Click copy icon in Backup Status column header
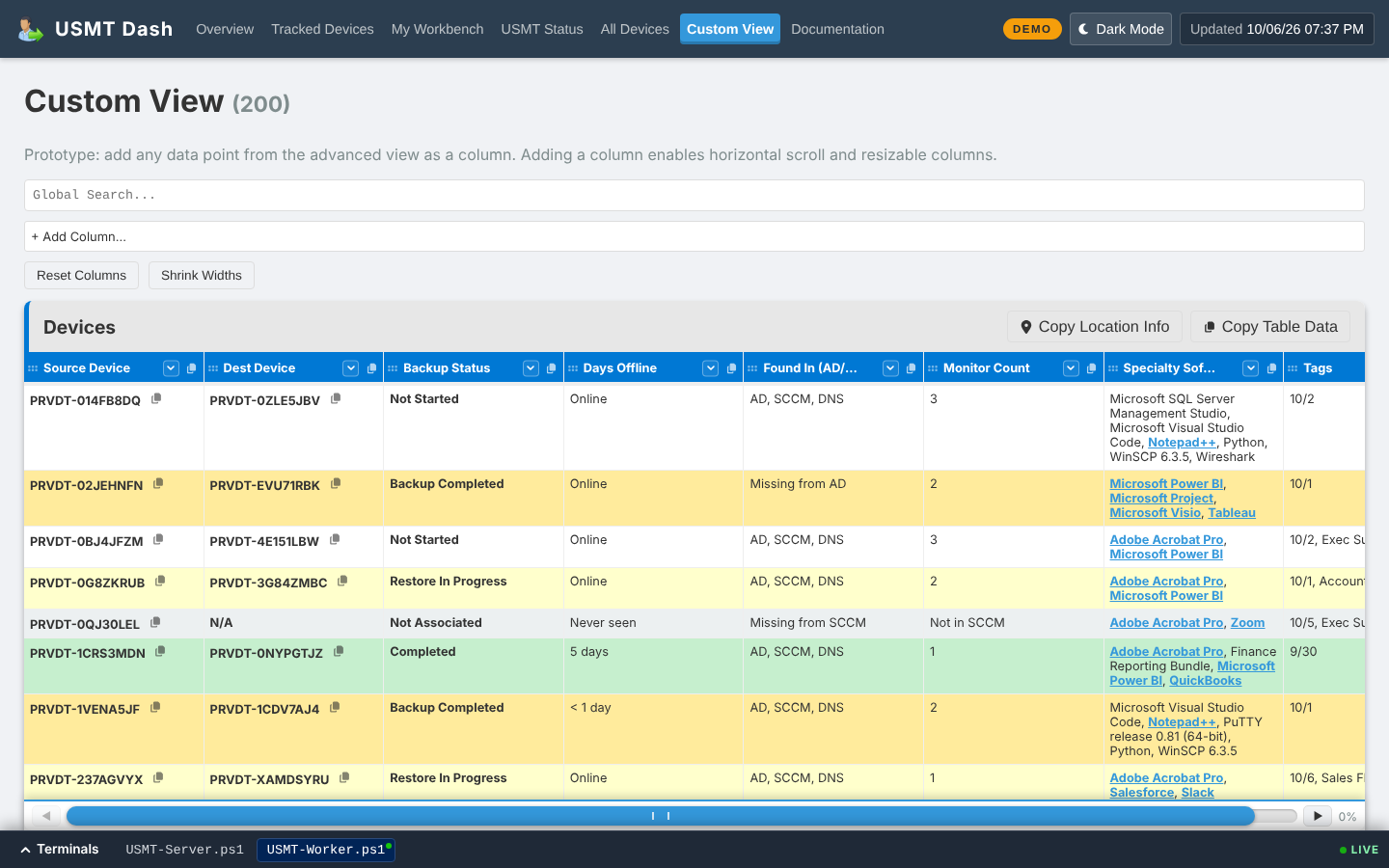The height and width of the screenshot is (868, 1389). (x=552, y=368)
